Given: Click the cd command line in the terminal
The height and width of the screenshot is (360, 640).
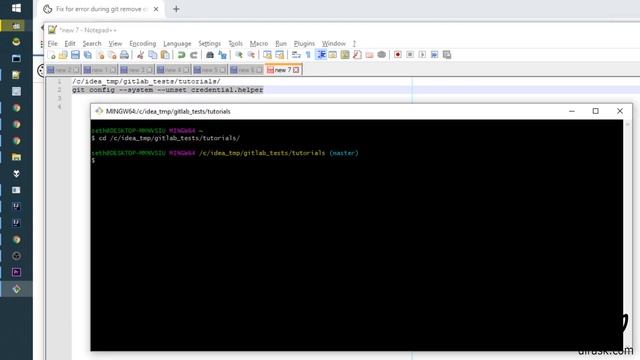Looking at the screenshot, I should click(x=166, y=138).
